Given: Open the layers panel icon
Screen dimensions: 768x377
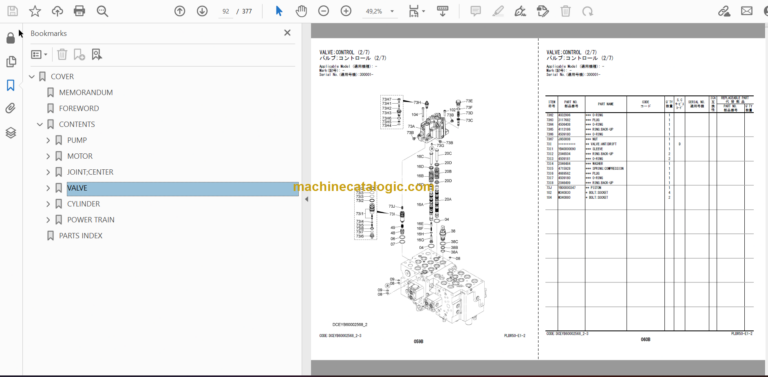Looking at the screenshot, I should pos(11,133).
